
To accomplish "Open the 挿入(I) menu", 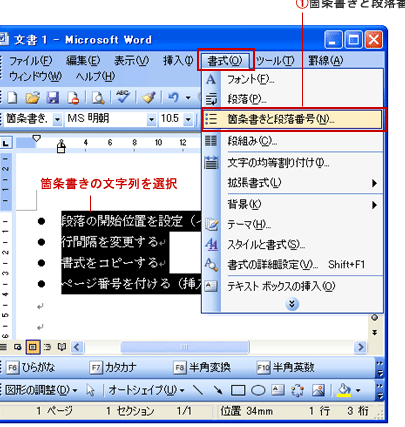I will pos(178,60).
